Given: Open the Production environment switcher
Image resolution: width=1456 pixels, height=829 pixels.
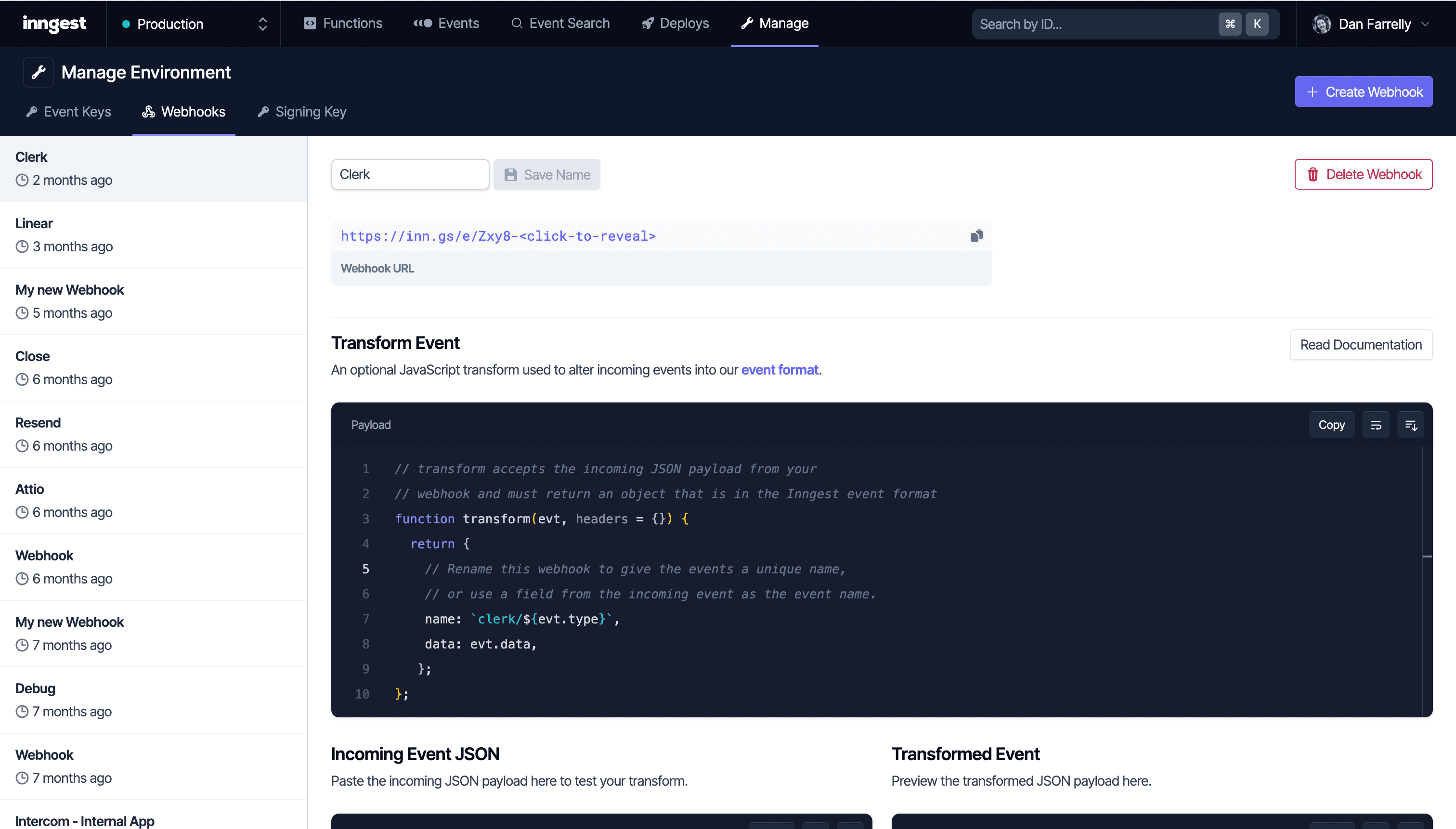Looking at the screenshot, I should tap(194, 24).
